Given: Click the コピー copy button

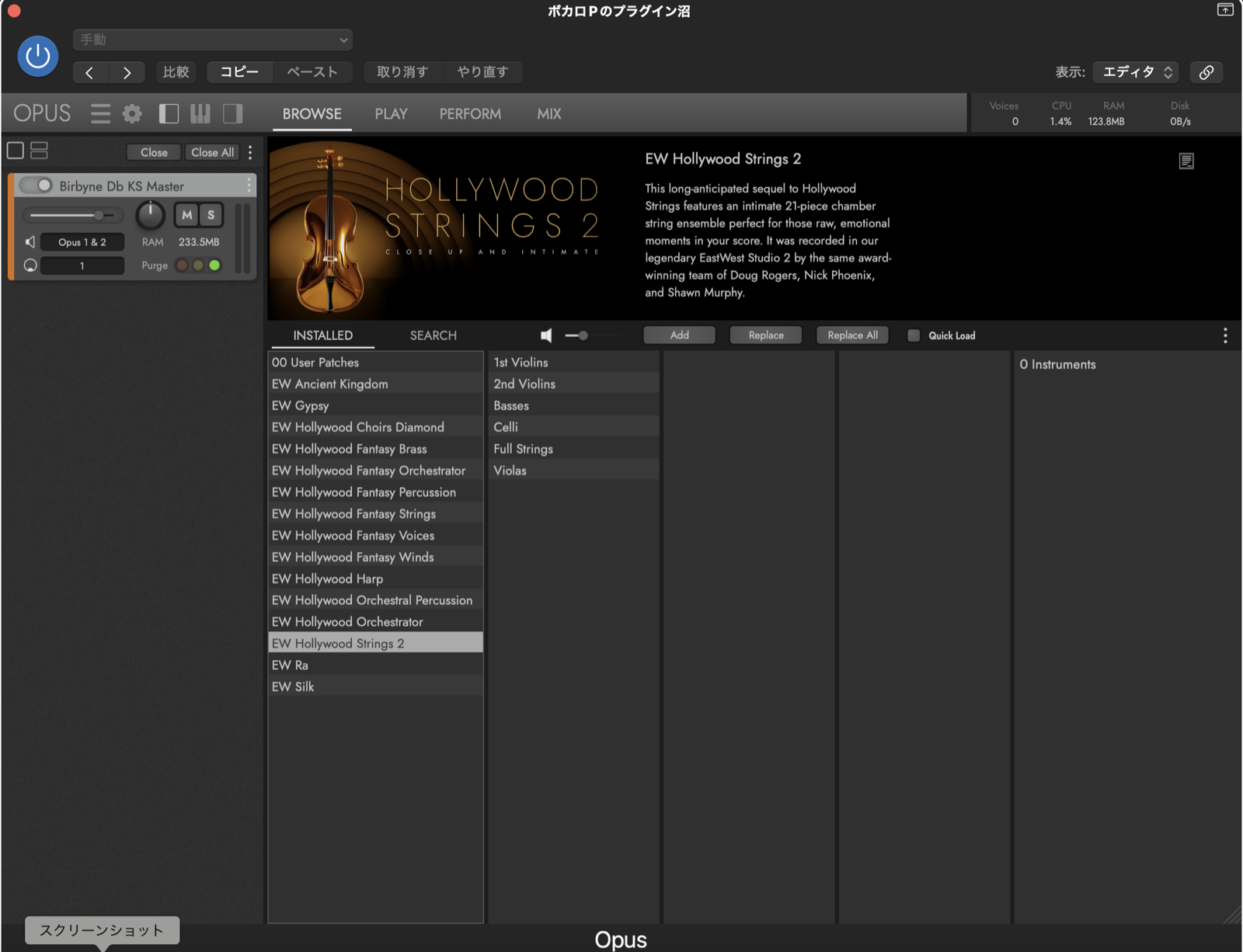Looking at the screenshot, I should tap(239, 72).
